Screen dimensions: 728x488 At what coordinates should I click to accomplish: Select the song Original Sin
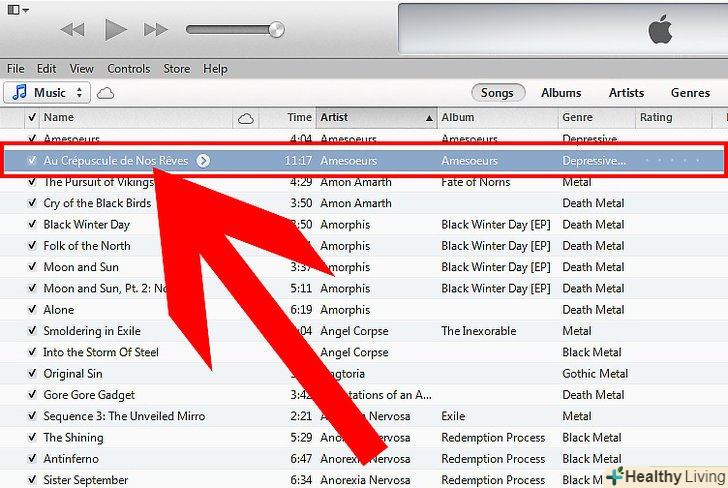73,374
